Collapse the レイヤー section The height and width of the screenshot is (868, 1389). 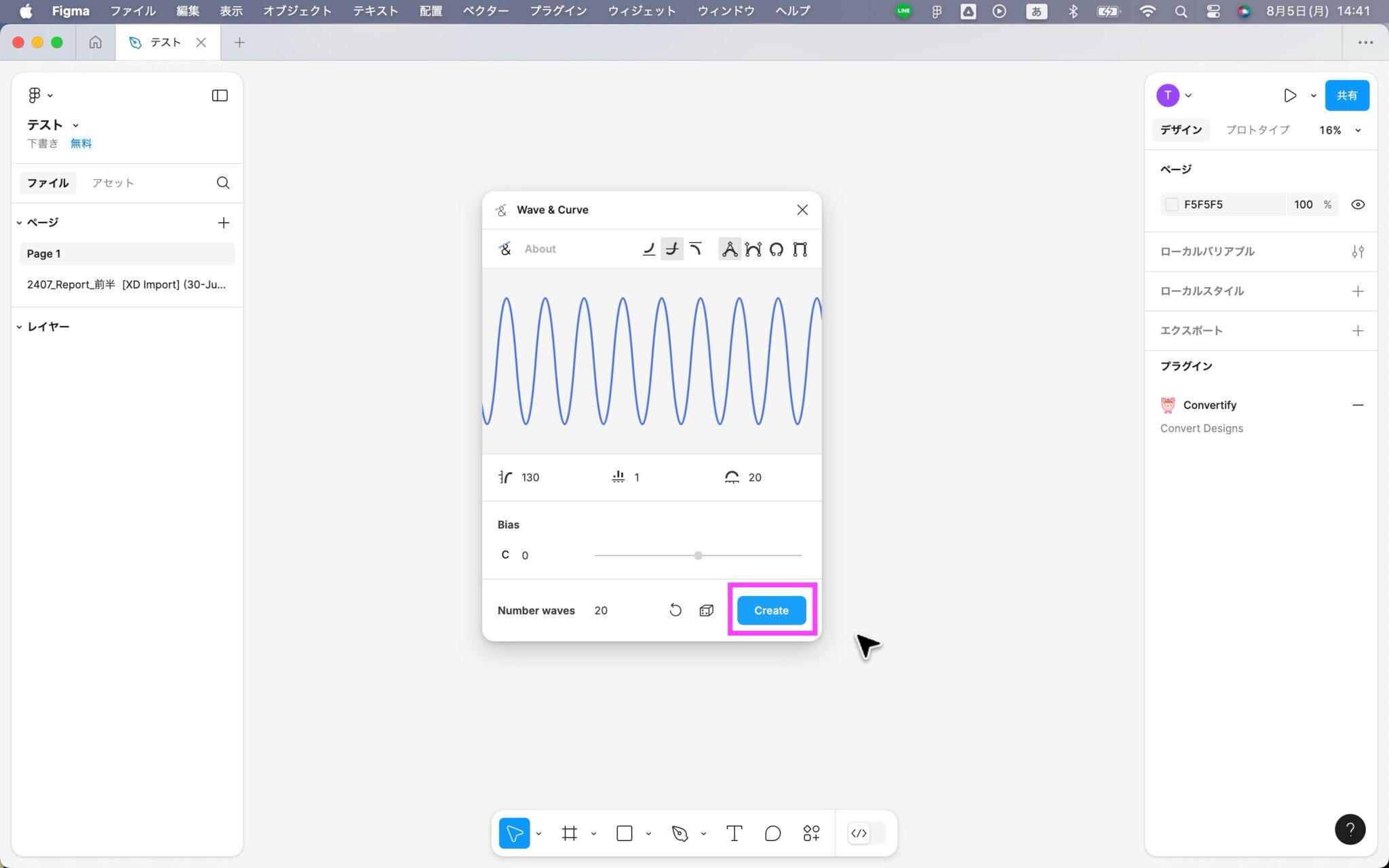19,327
